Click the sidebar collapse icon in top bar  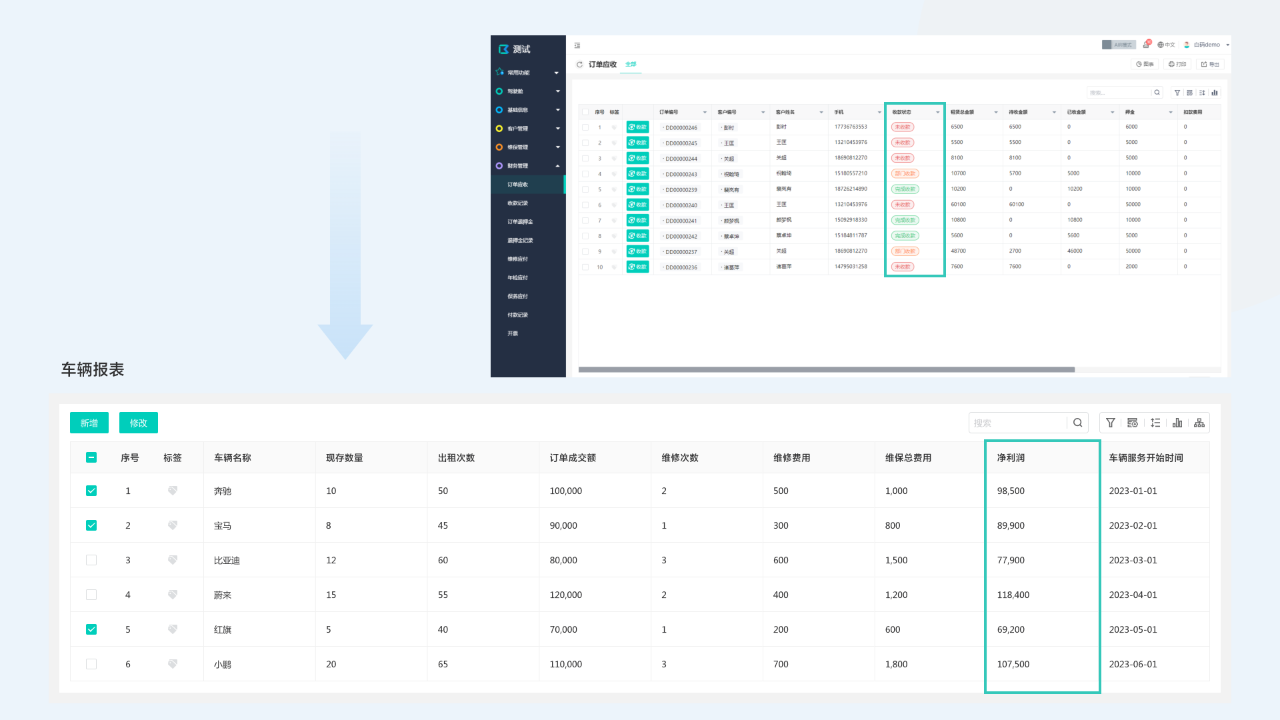[577, 45]
